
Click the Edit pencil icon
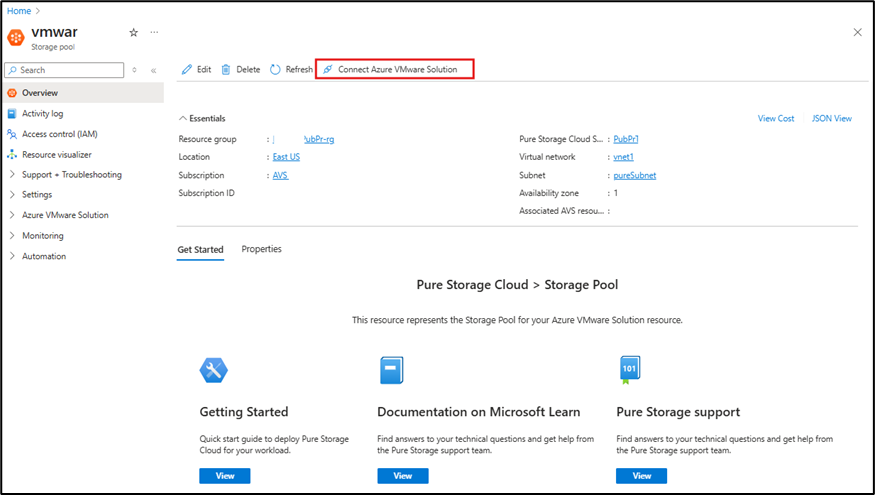[x=187, y=70]
